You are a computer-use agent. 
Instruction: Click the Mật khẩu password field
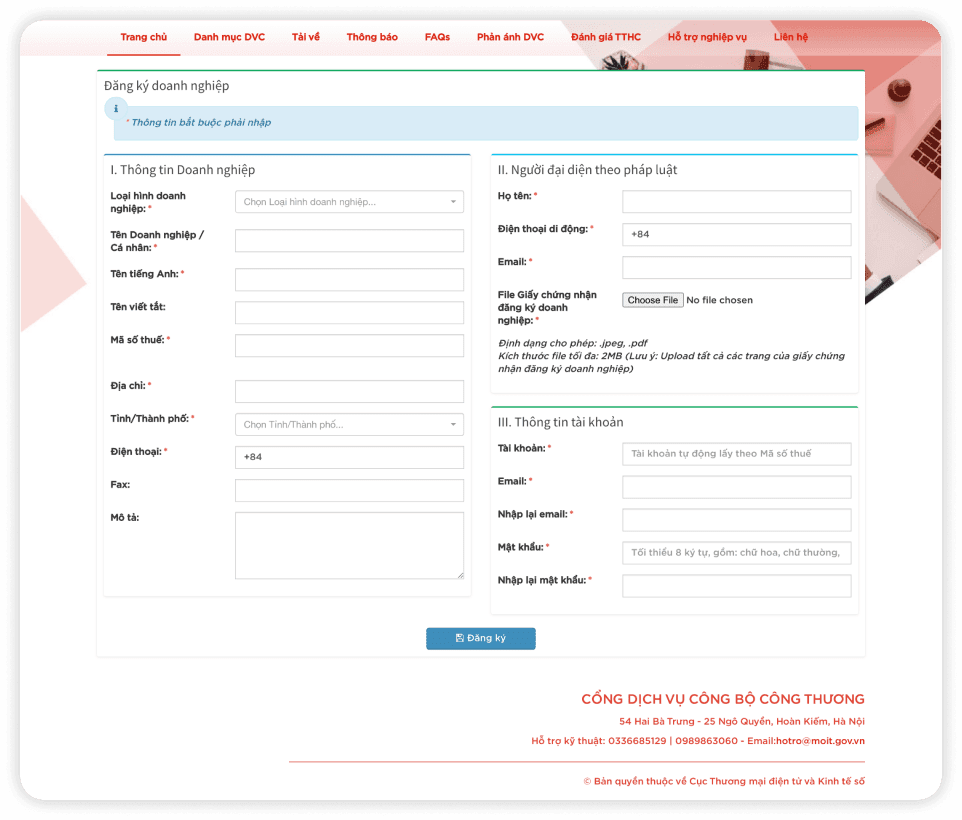736,552
